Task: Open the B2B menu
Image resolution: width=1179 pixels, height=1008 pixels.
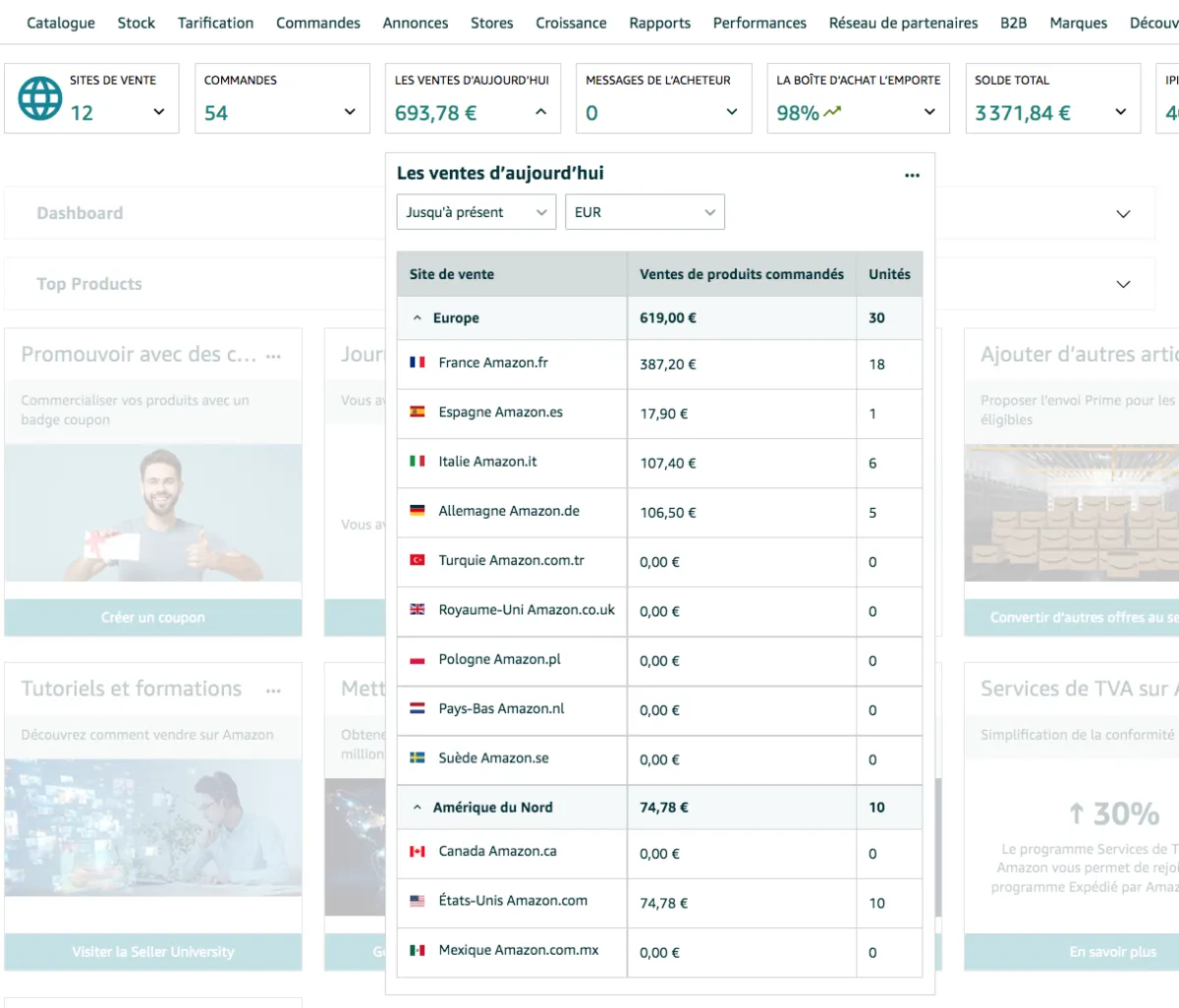Action: tap(1014, 23)
